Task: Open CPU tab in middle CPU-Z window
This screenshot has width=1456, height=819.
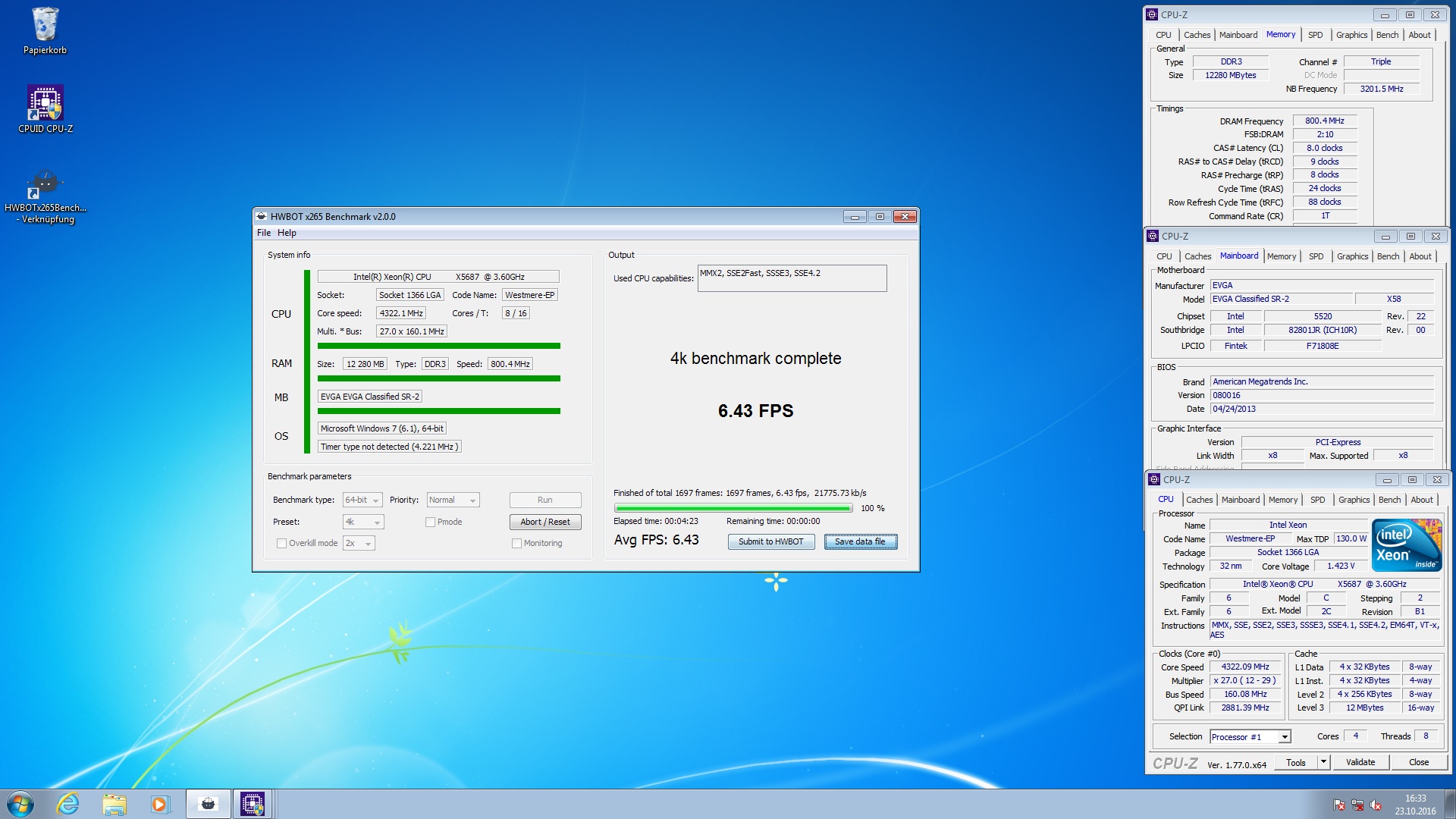Action: point(1164,256)
